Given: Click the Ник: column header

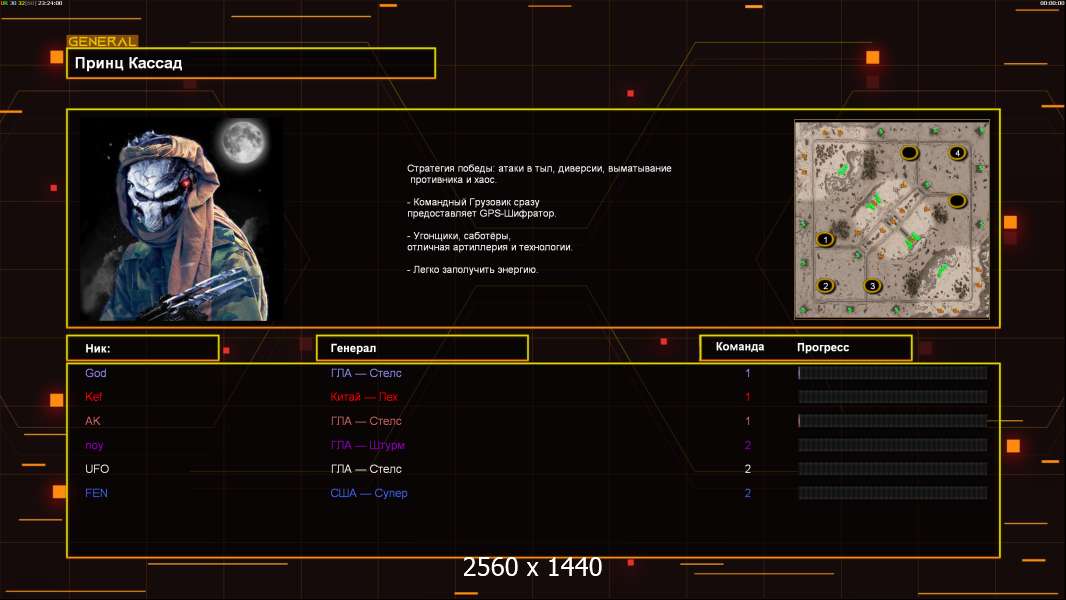Looking at the screenshot, I should point(142,348).
